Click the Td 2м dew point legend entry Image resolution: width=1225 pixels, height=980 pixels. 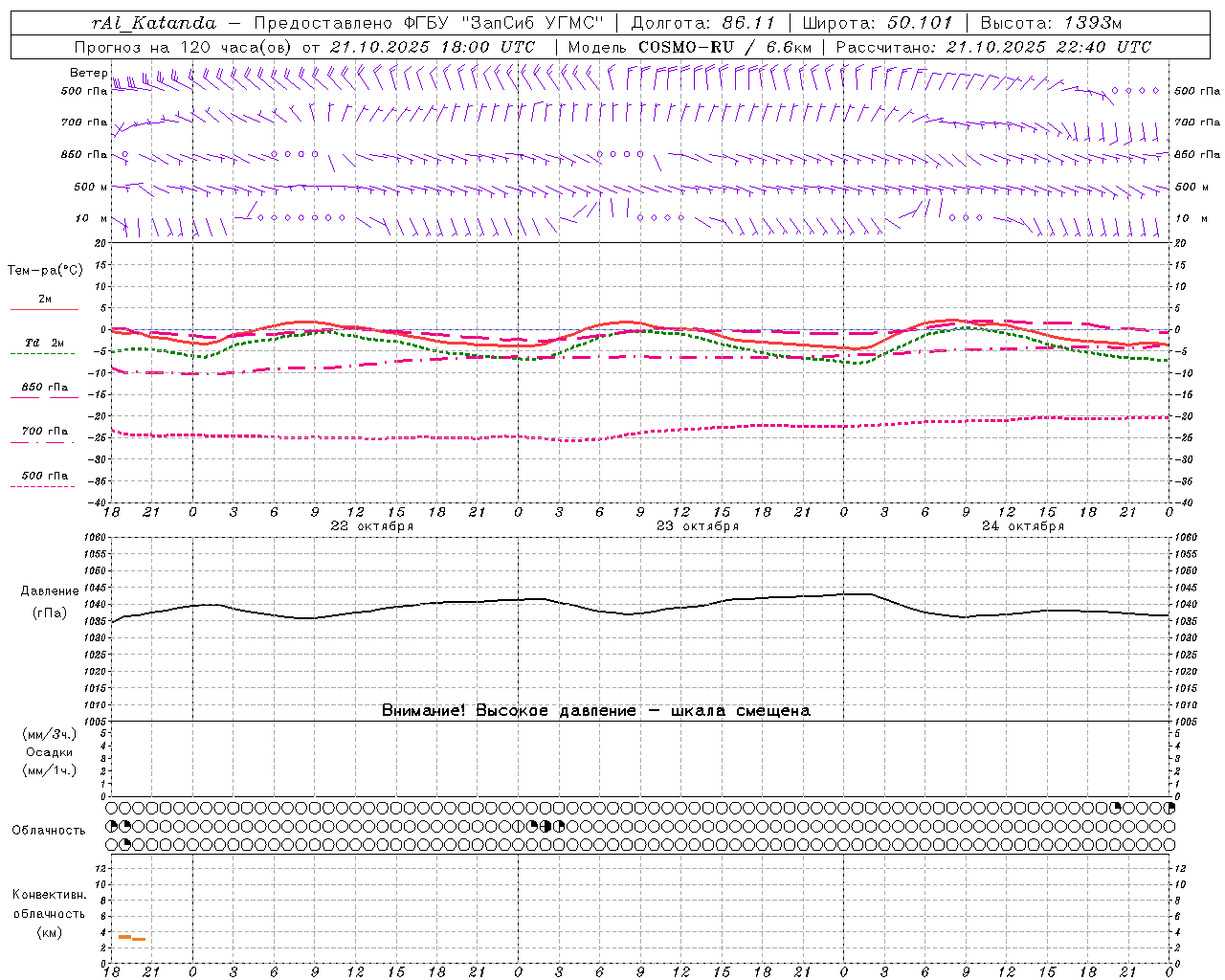click(x=45, y=343)
